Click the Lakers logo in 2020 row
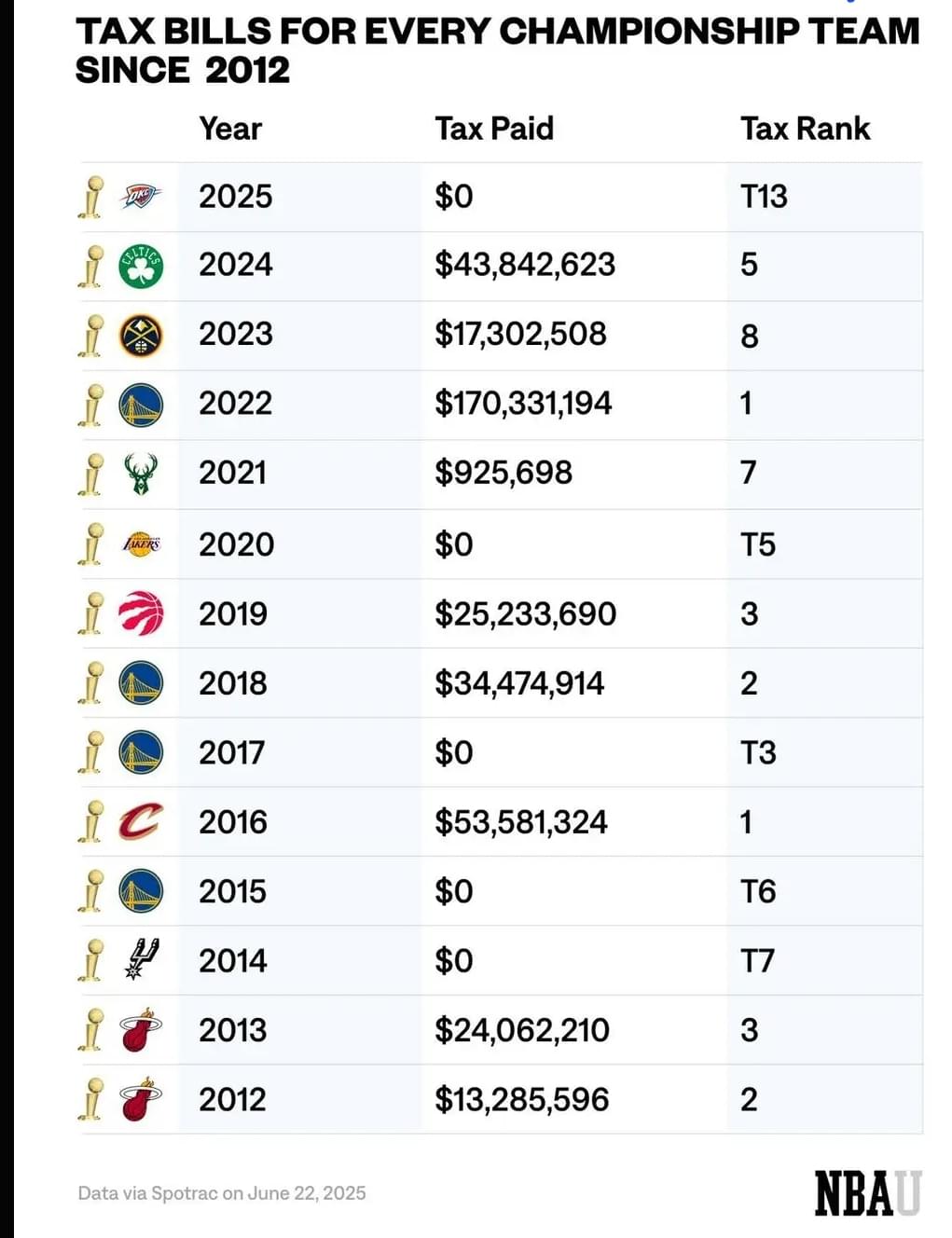Image resolution: width=952 pixels, height=1238 pixels. [x=141, y=543]
